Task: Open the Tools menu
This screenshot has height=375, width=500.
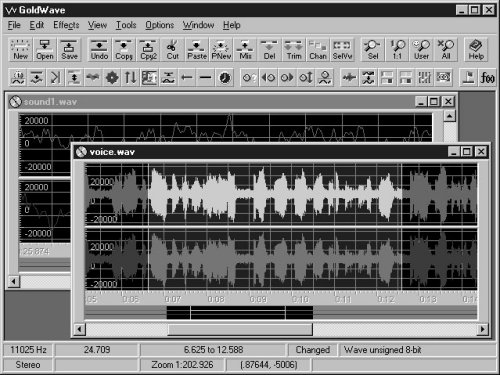Action: [x=126, y=25]
